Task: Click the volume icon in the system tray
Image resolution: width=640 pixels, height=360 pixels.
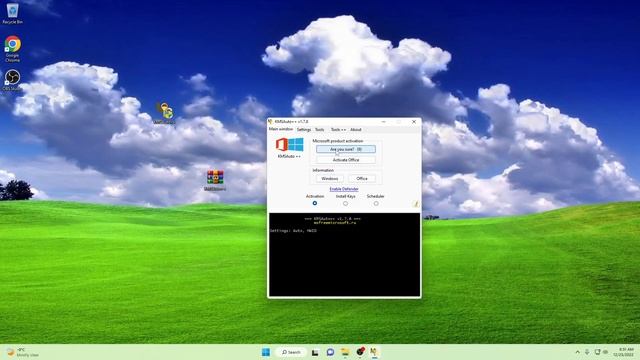Action: pyautogui.click(x=605, y=352)
